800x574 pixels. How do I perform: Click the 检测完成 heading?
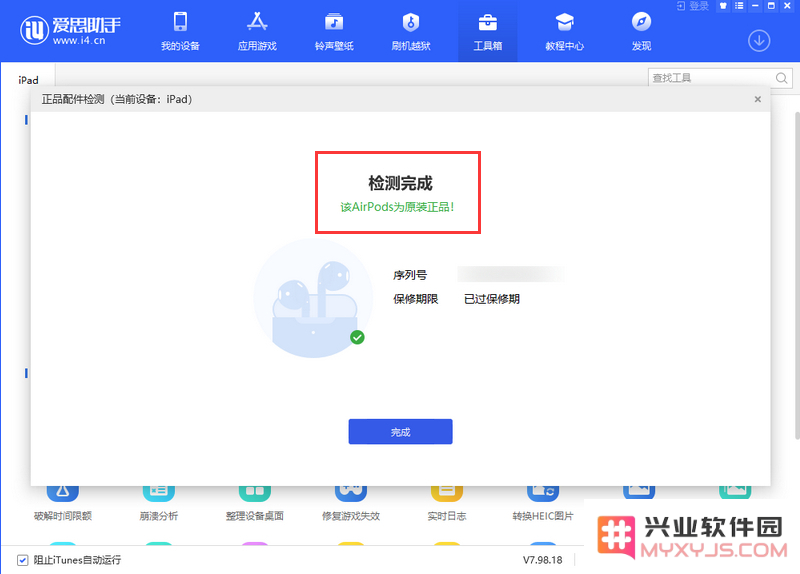[401, 183]
